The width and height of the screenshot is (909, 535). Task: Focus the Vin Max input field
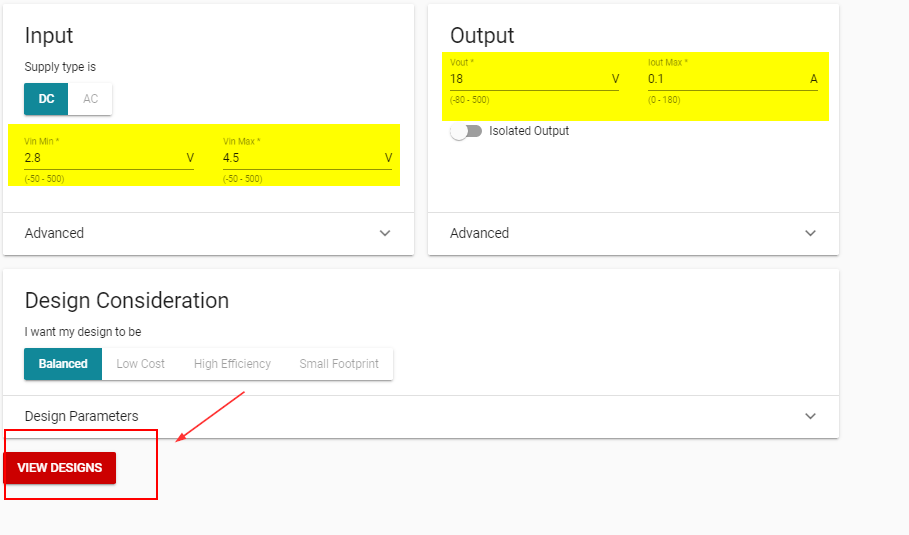(300, 158)
